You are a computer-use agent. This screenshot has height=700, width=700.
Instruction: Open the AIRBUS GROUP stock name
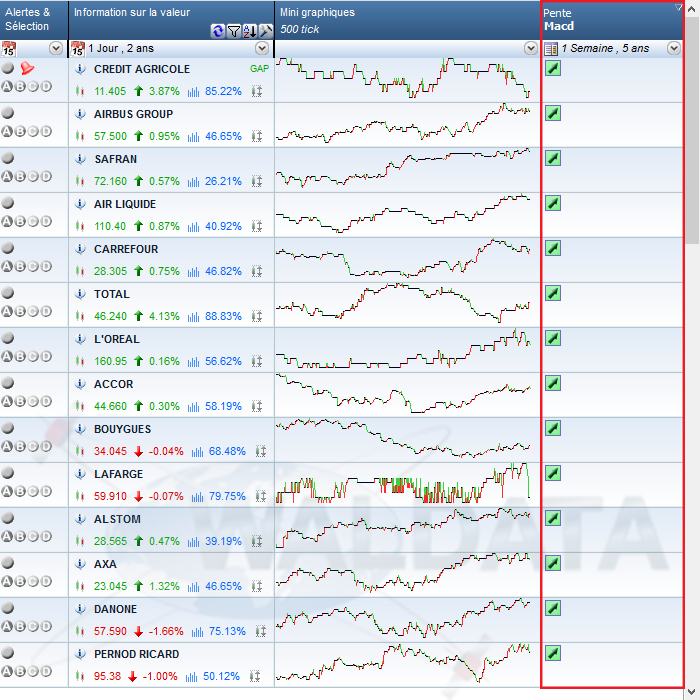click(133, 114)
